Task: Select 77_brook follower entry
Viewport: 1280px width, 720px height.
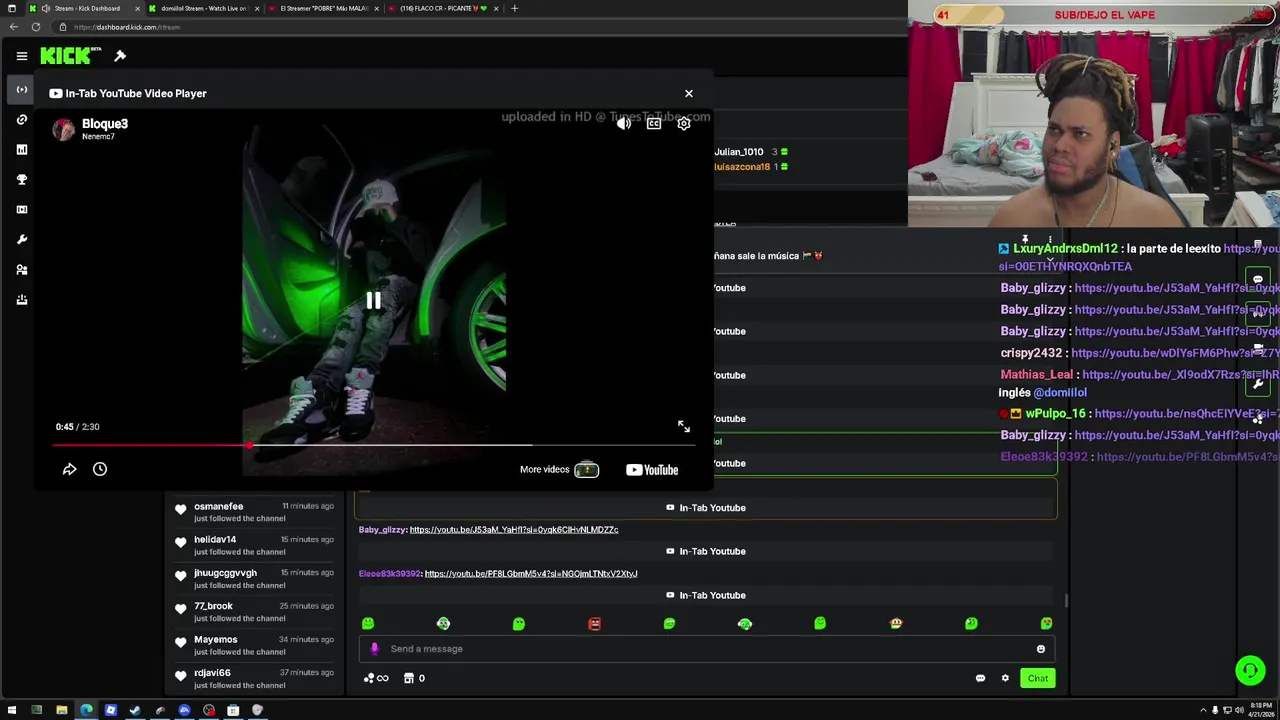Action: [x=254, y=612]
